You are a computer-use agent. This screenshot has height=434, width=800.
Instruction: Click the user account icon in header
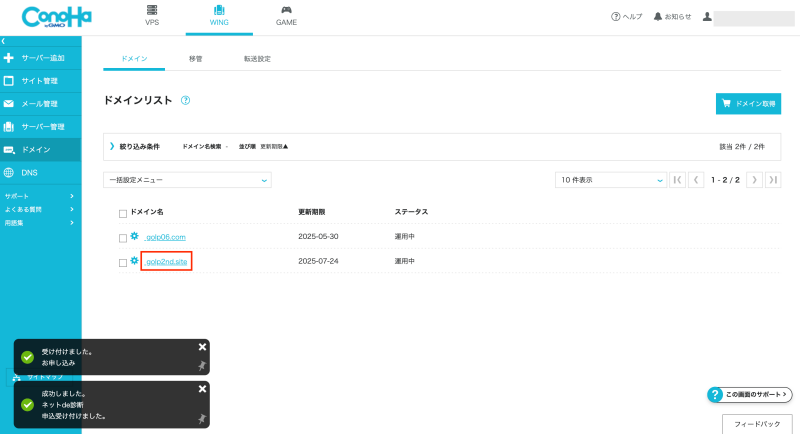[707, 17]
